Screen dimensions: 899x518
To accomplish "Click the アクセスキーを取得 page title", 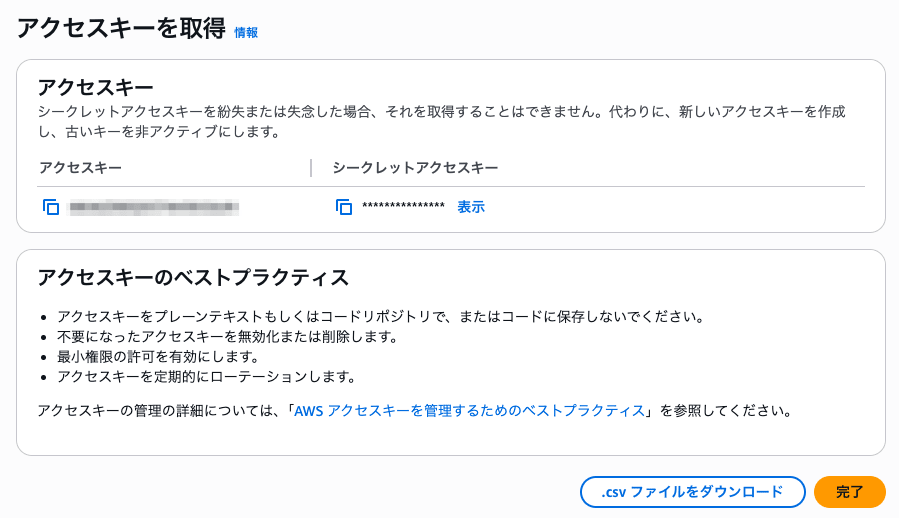I will (120, 29).
